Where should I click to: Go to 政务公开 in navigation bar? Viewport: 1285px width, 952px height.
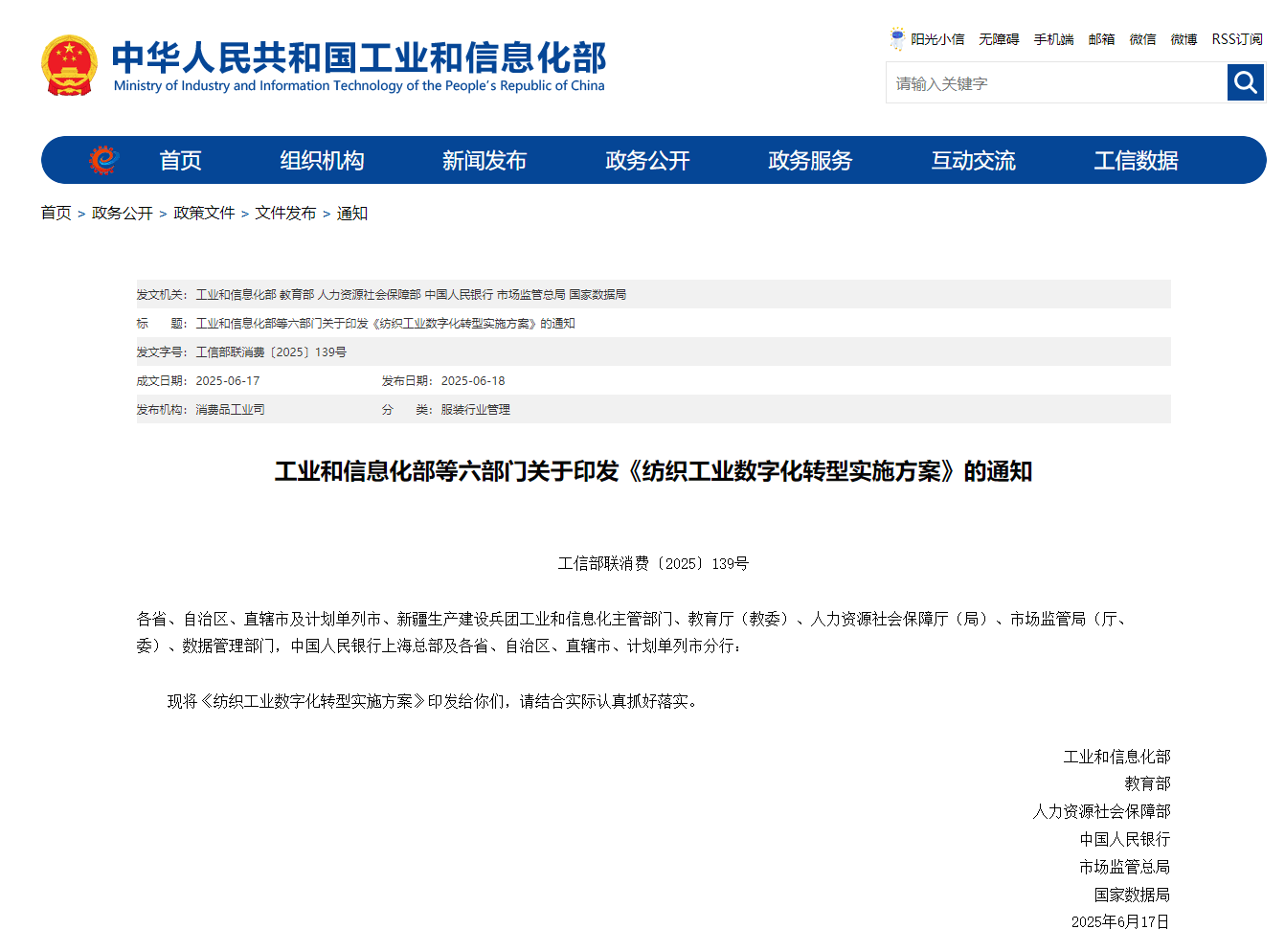point(647,160)
